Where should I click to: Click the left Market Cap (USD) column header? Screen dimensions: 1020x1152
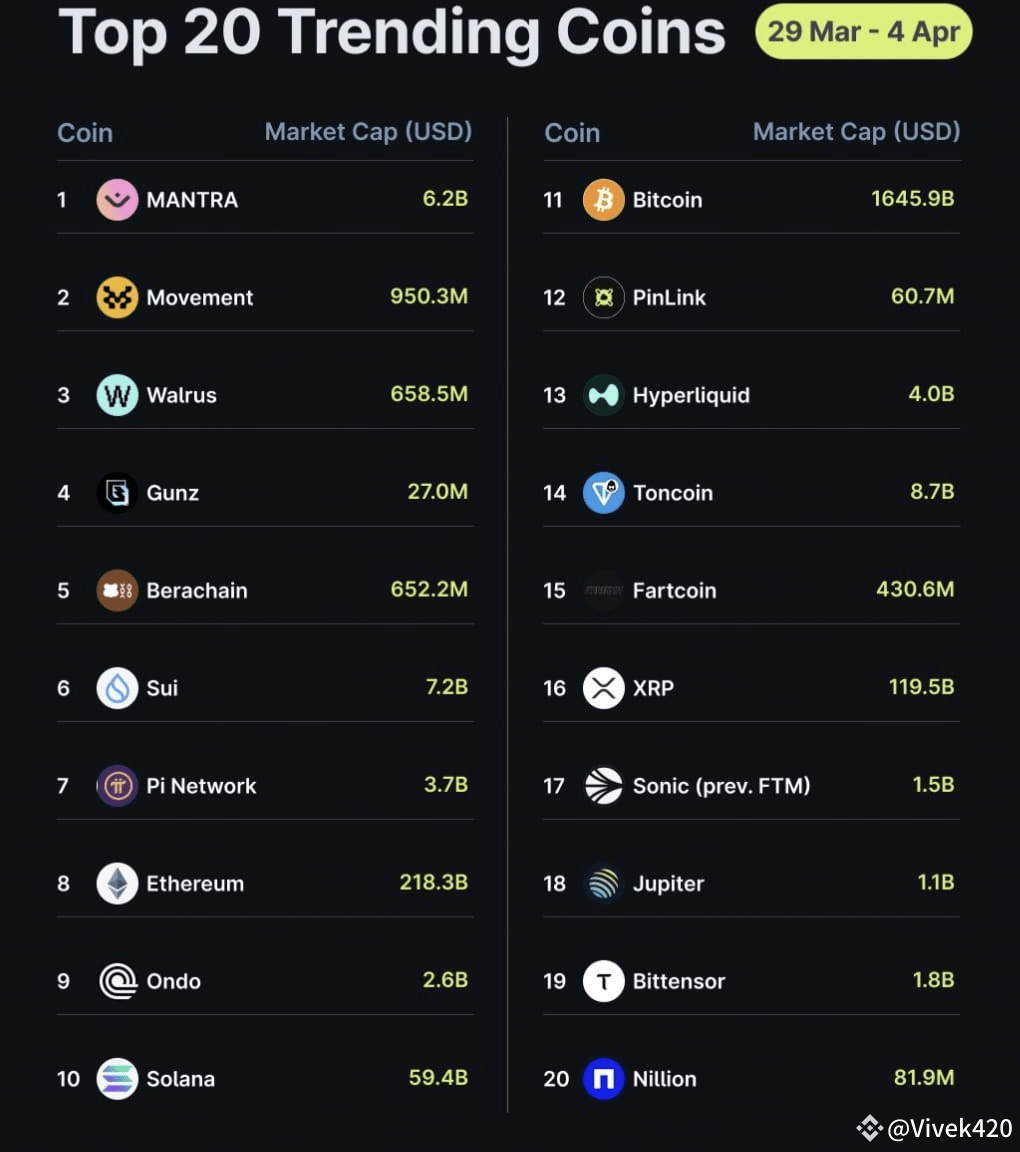pyautogui.click(x=368, y=132)
